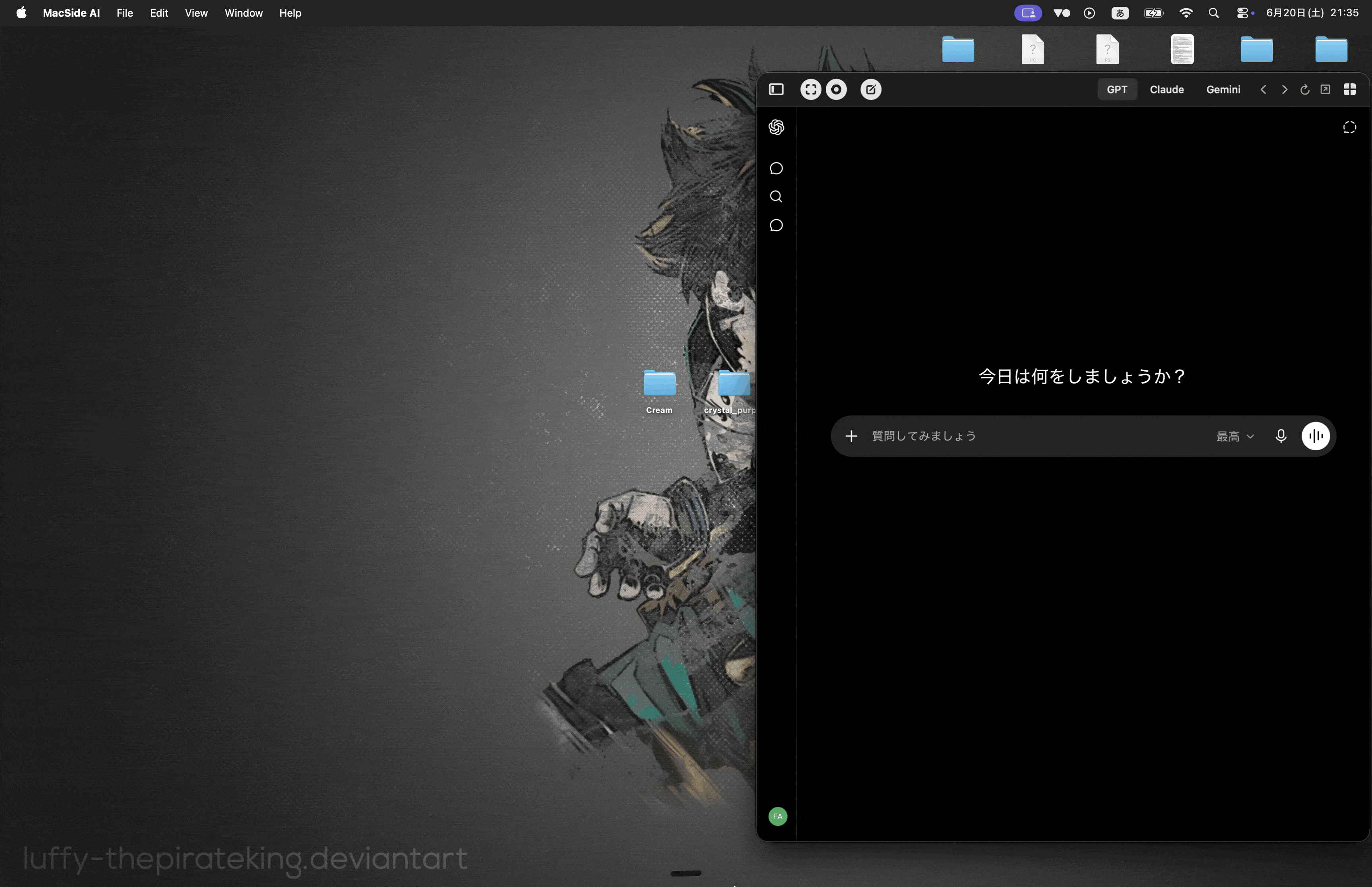
Task: Expand the 最高 model dropdown
Action: 1235,437
